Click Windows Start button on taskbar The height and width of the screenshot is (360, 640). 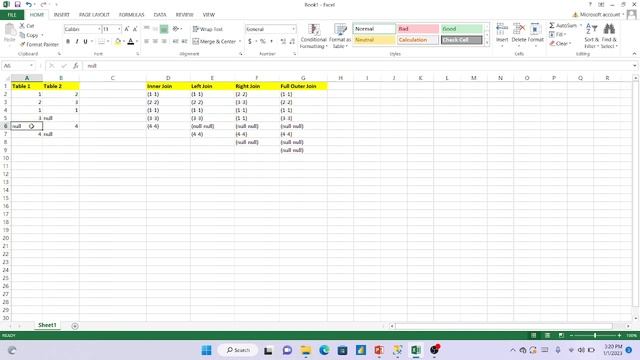207,350
